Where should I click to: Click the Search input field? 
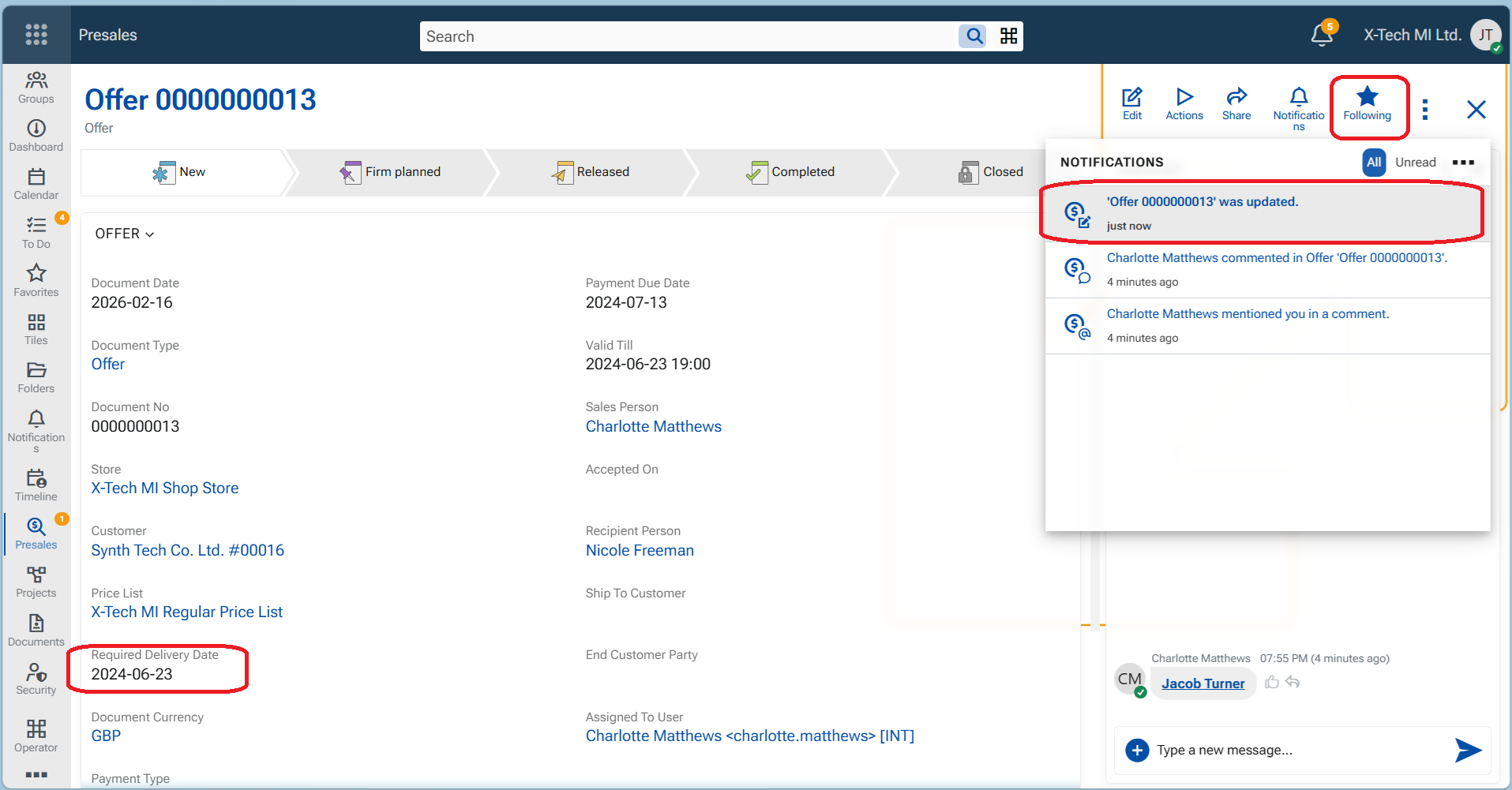pos(687,36)
